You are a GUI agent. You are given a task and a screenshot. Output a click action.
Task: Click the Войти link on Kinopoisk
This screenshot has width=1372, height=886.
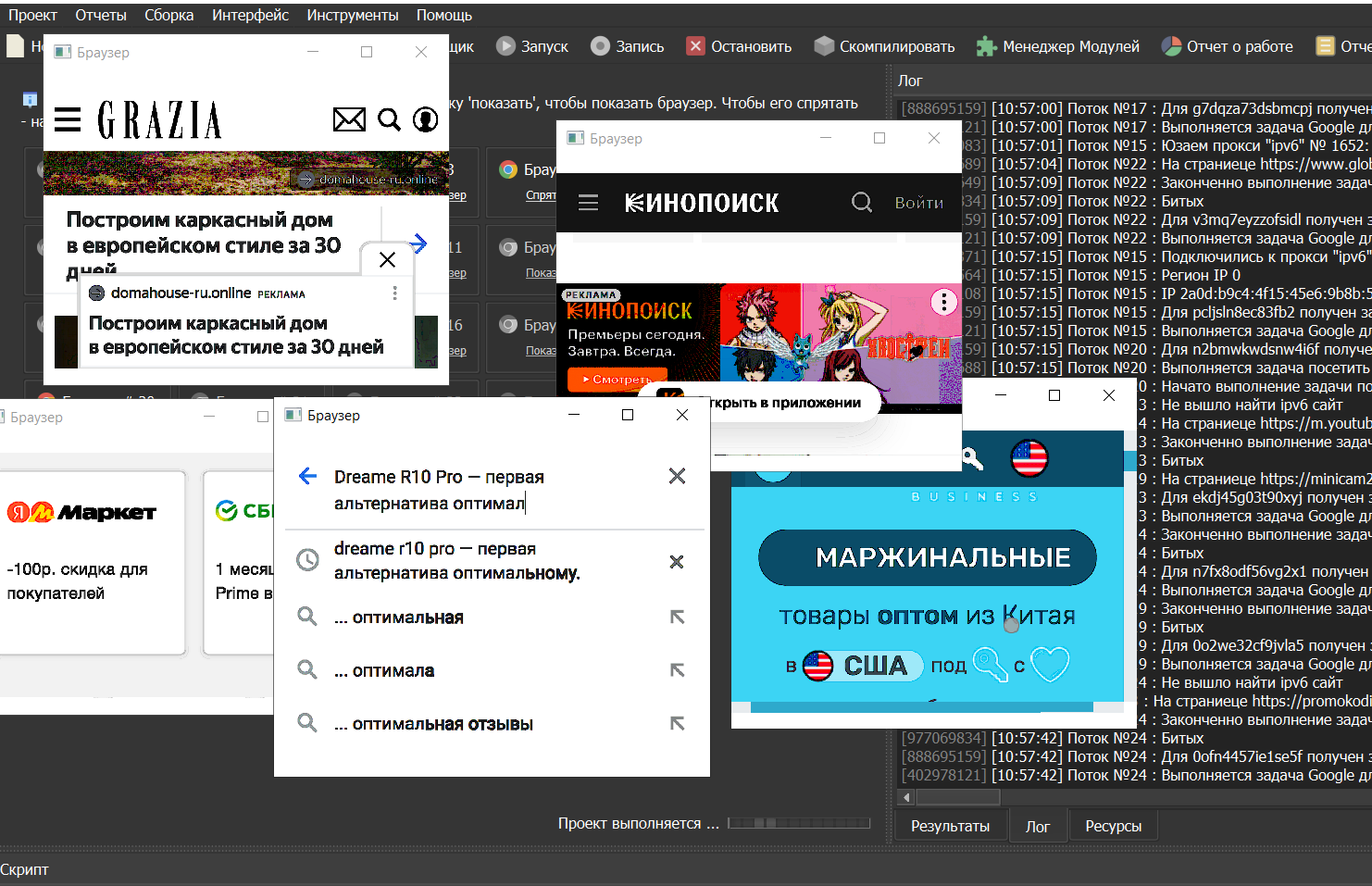coord(918,203)
